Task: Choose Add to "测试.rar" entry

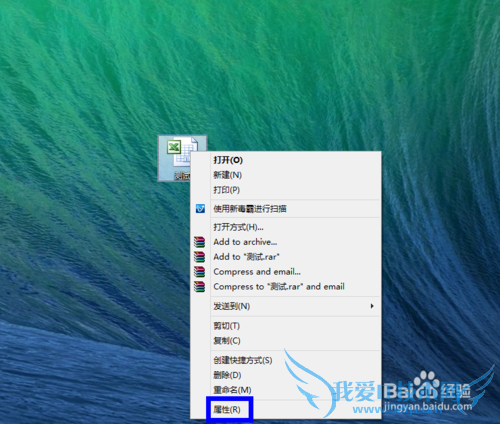Action: [x=286, y=257]
